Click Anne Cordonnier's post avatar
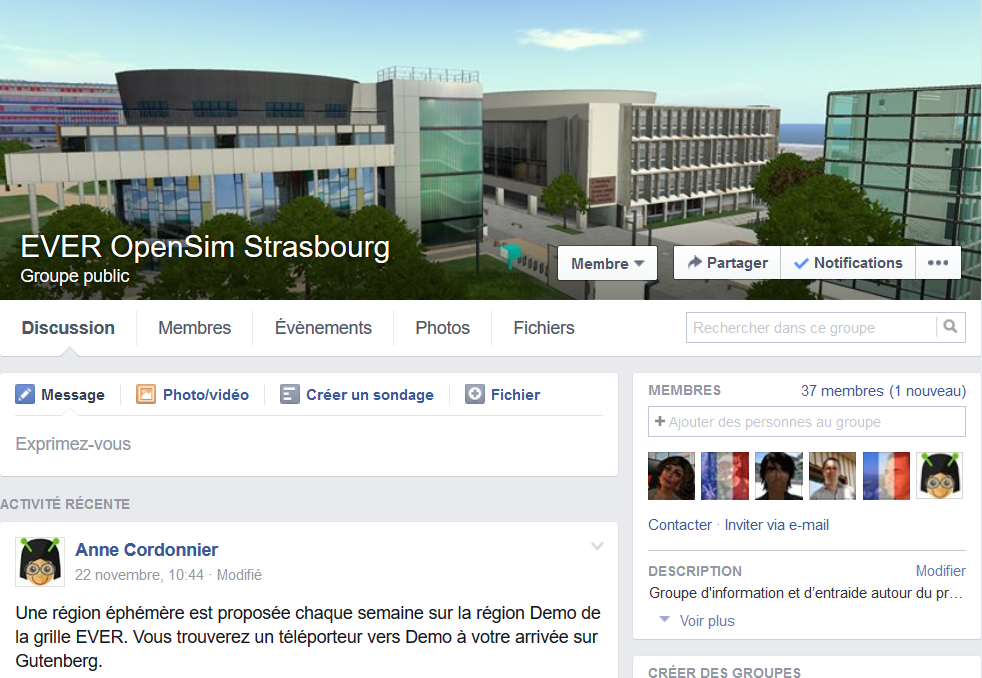Viewport: 982px width, 678px height. [40, 562]
